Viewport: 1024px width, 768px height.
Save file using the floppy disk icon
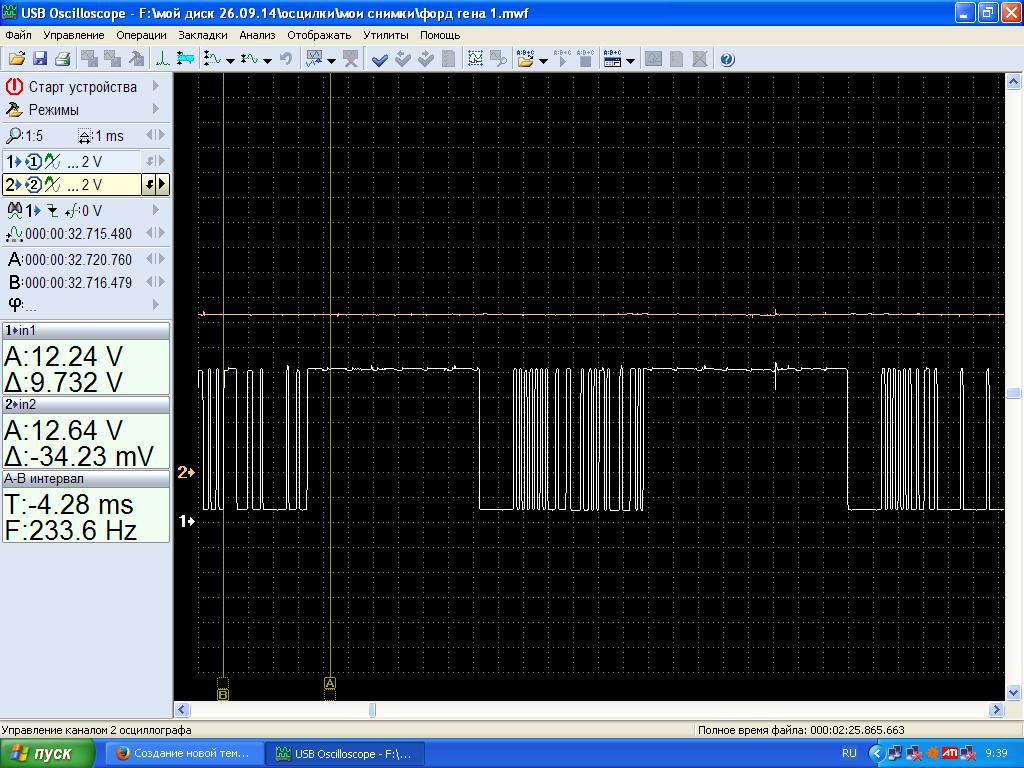(x=40, y=59)
